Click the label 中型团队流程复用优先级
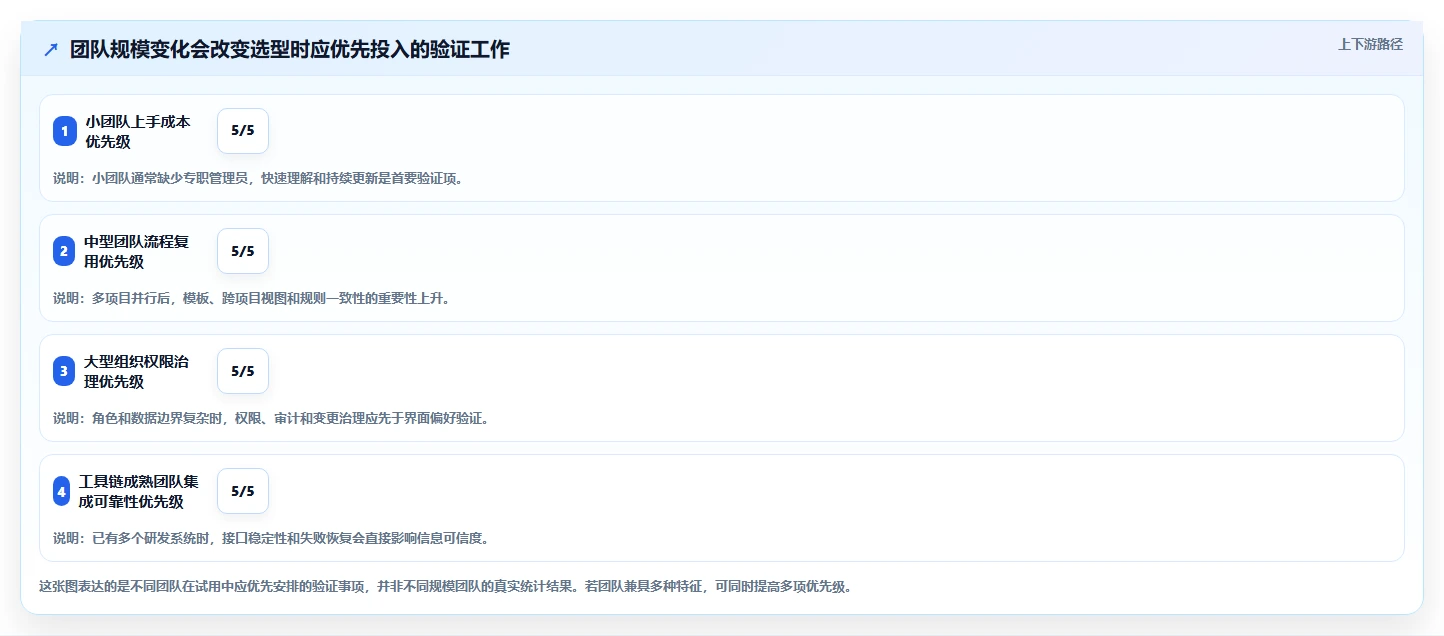This screenshot has width=1444, height=636. click(137, 251)
